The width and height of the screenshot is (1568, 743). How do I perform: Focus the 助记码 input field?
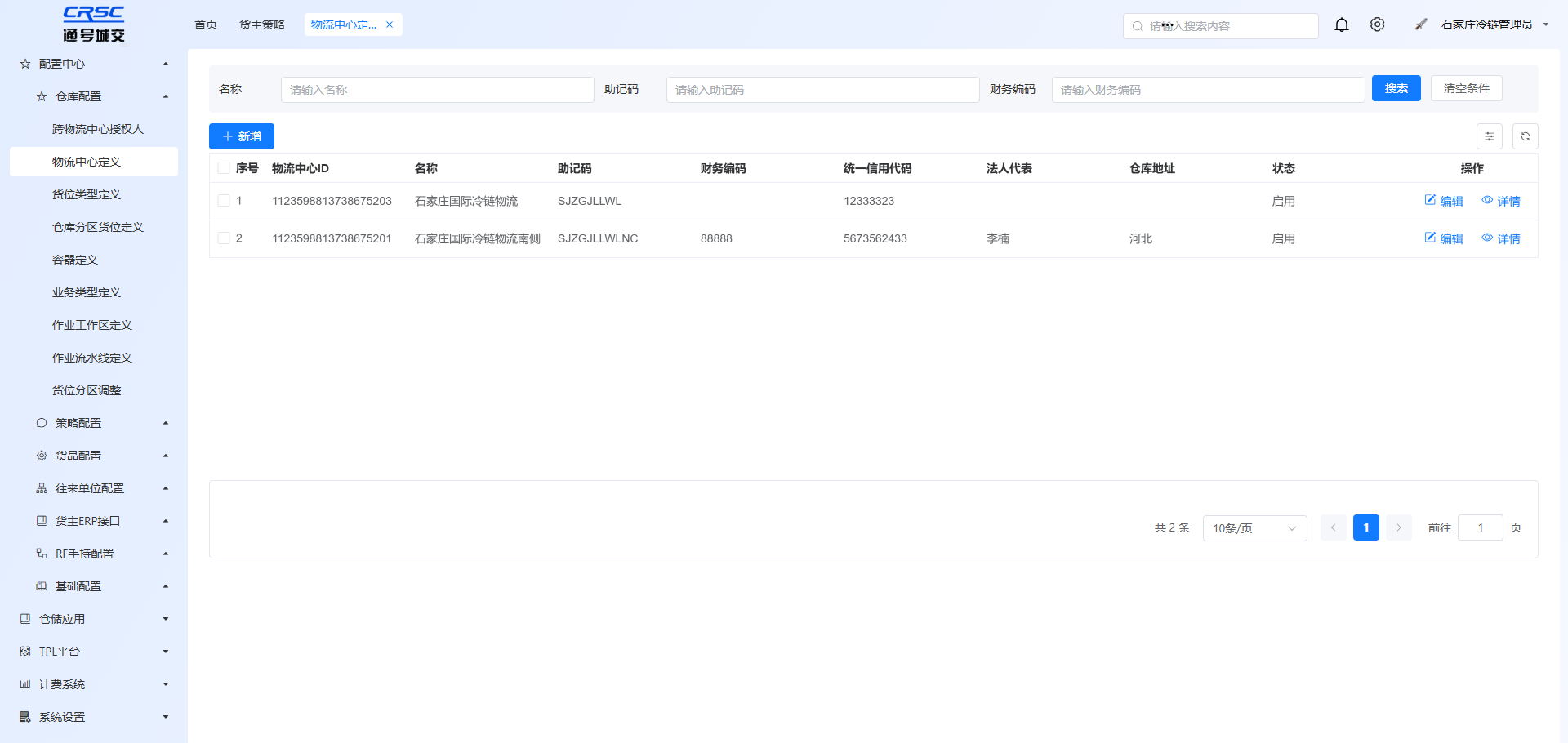click(823, 90)
